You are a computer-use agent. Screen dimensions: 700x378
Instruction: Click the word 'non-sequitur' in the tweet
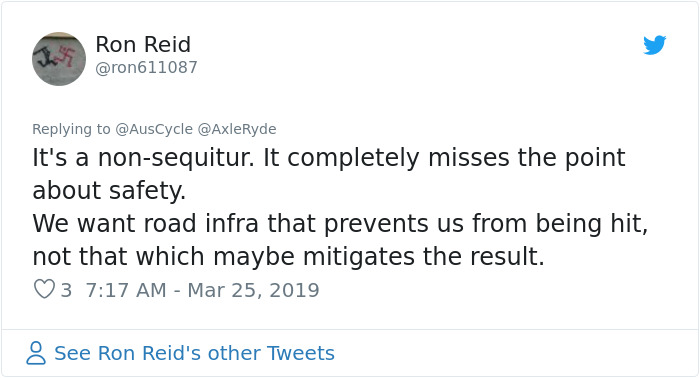(176, 159)
